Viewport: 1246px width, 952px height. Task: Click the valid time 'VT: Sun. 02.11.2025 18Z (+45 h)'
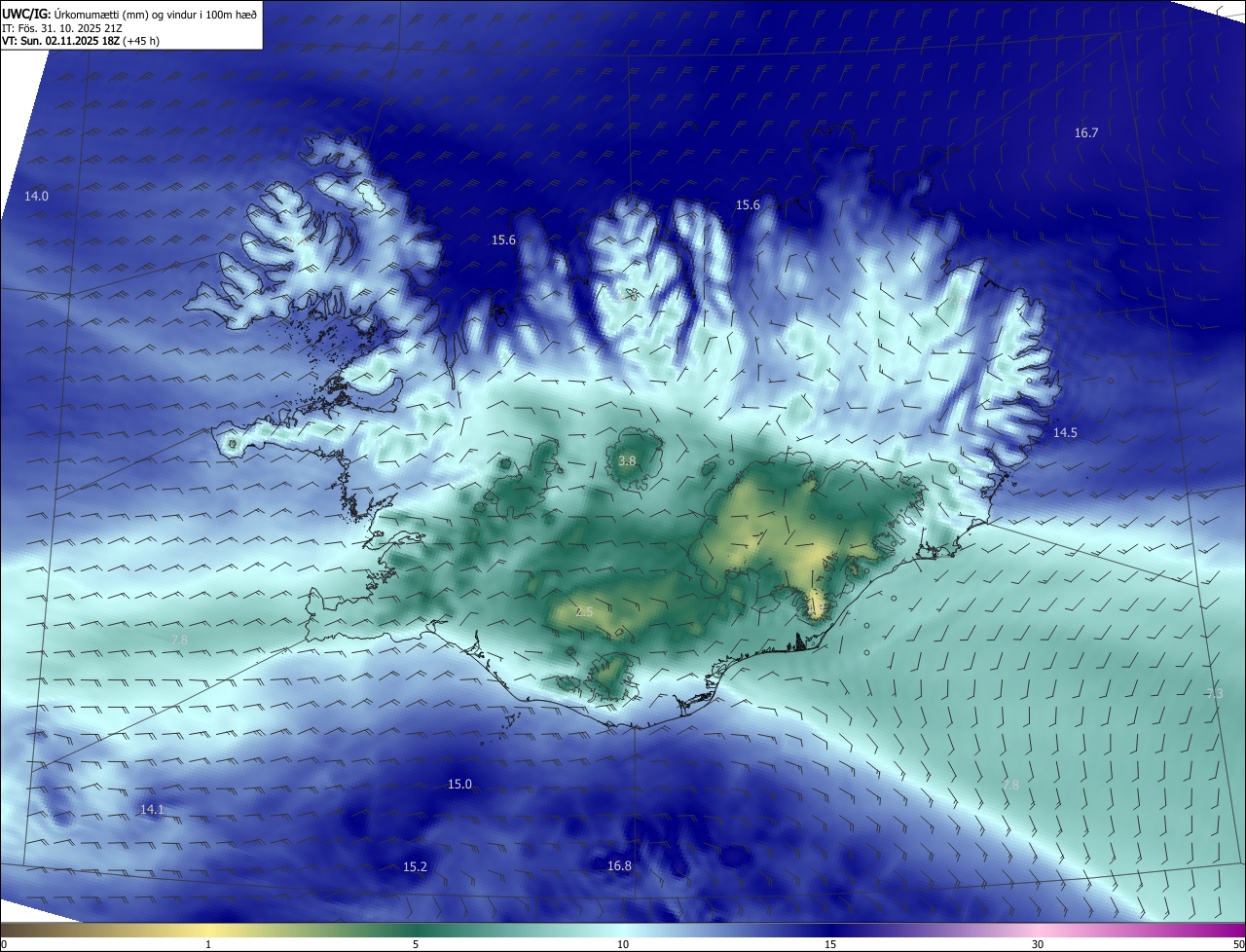click(x=81, y=41)
